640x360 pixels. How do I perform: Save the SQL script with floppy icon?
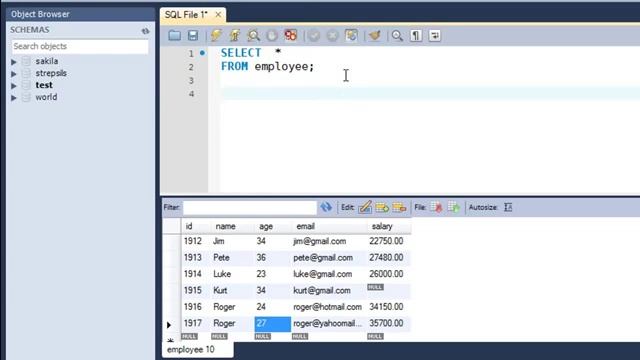pyautogui.click(x=193, y=36)
